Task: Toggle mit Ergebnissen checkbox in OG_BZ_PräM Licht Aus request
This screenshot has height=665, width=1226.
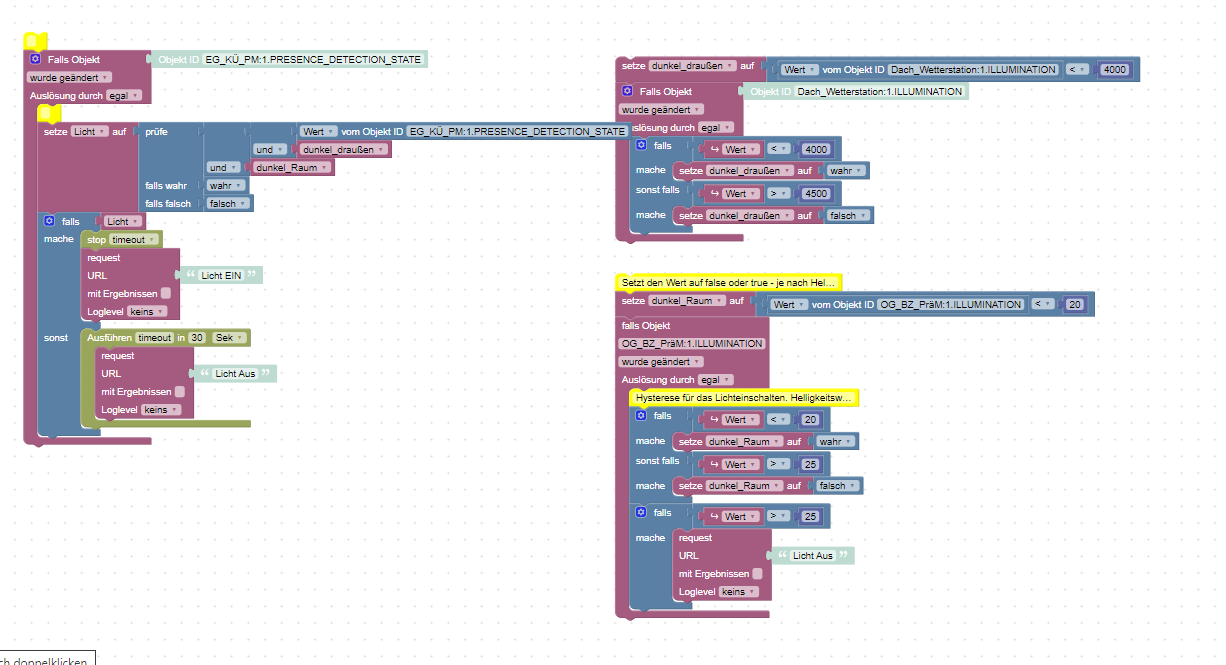Action: [x=757, y=574]
